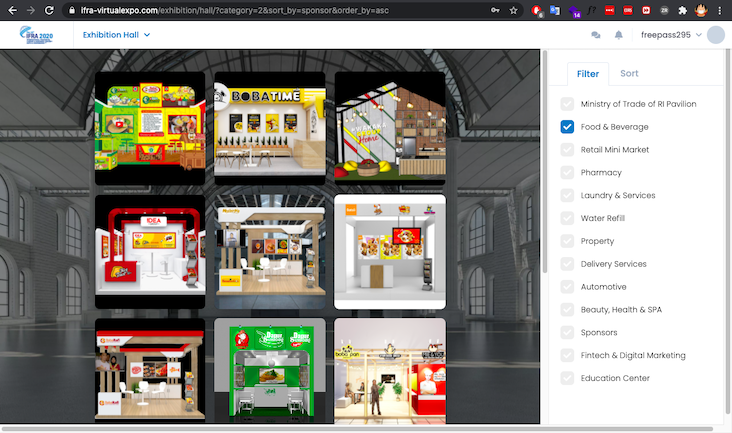Image resolution: width=732 pixels, height=433 pixels.
Task: Check the Retail Mini Market filter
Action: pos(568,150)
